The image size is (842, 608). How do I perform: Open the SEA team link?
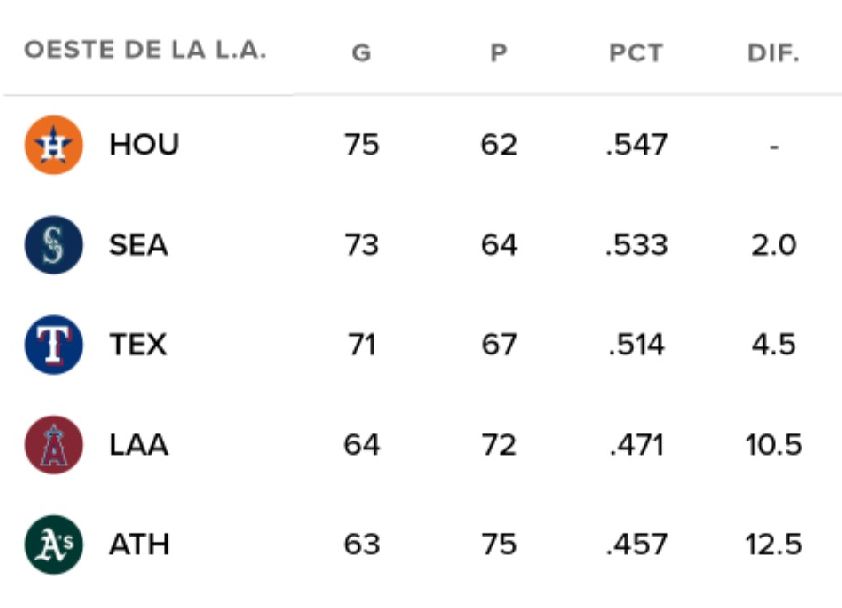(x=139, y=245)
